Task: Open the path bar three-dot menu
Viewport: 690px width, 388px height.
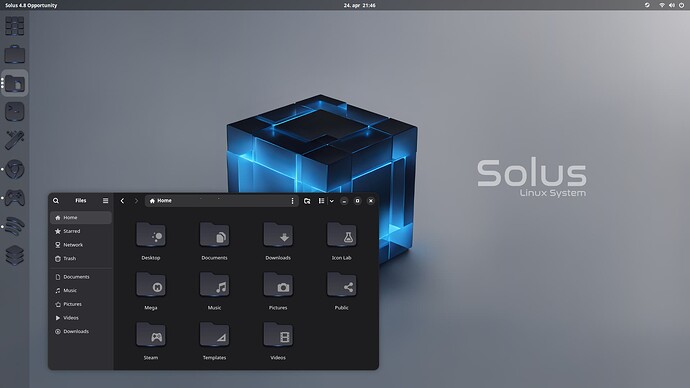Action: [x=293, y=201]
